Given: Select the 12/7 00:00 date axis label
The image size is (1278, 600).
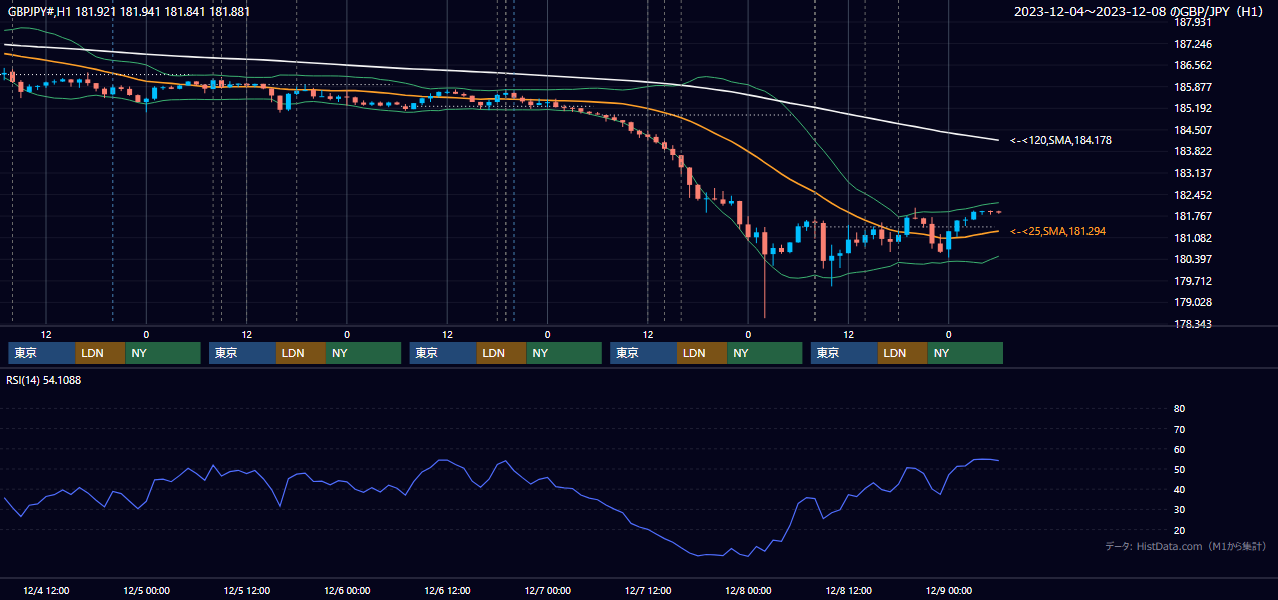Looking at the screenshot, I should 547,591.
